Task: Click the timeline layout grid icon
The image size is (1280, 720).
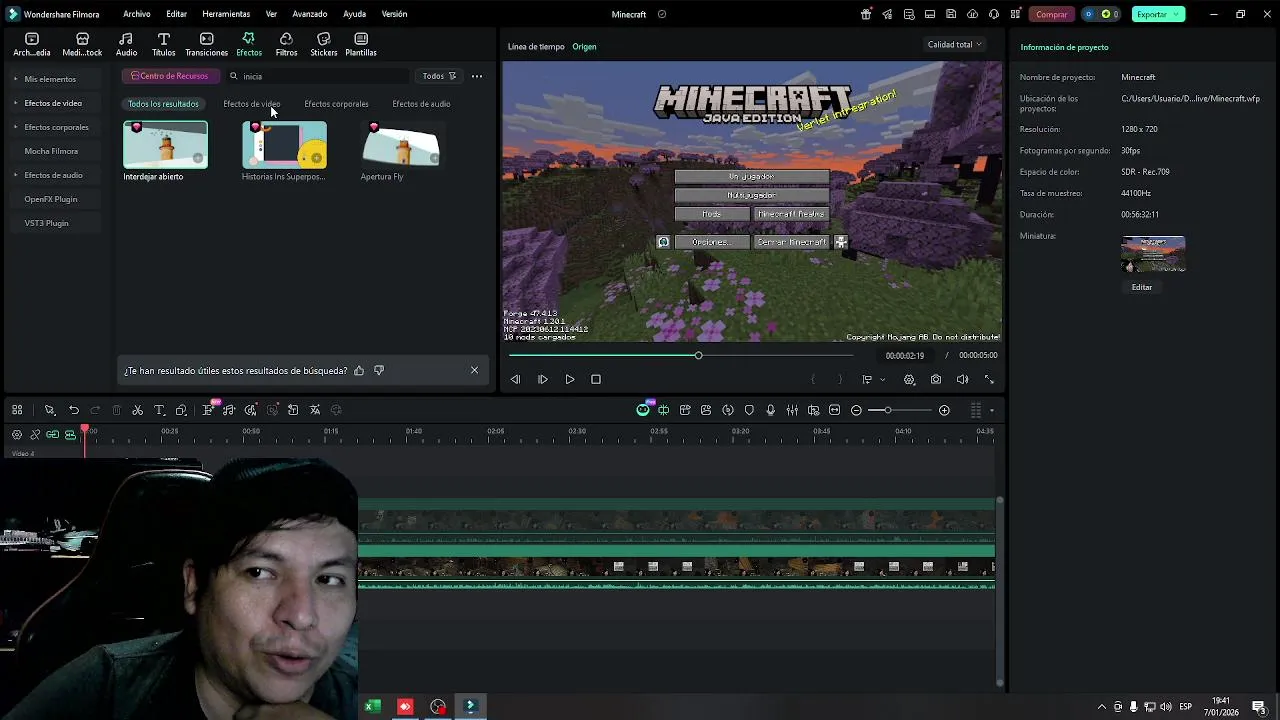Action: tap(17, 410)
